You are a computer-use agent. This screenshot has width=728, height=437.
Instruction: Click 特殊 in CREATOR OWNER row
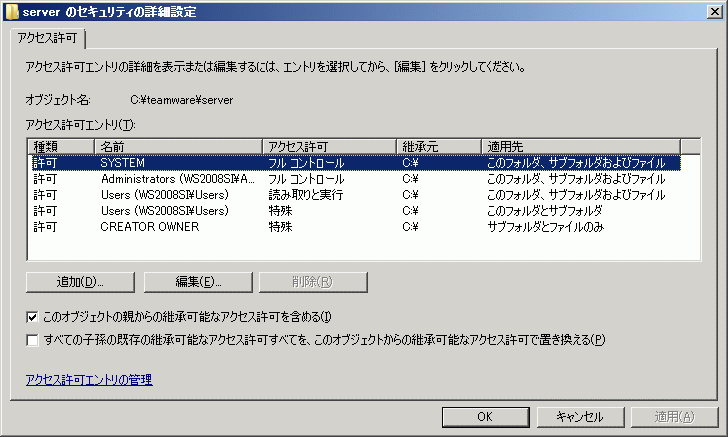click(280, 227)
